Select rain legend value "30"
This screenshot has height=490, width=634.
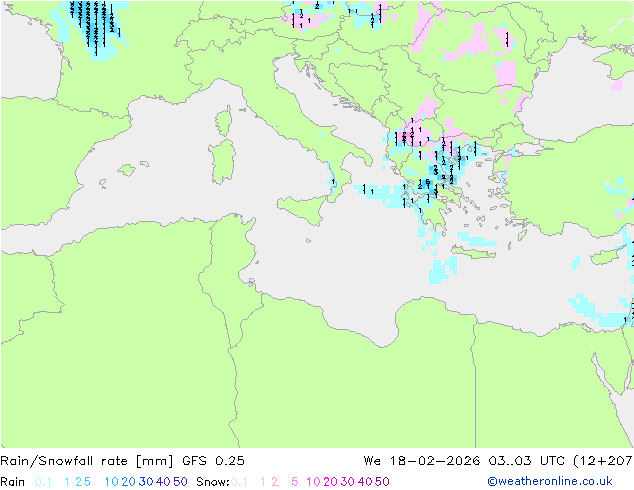(x=146, y=482)
